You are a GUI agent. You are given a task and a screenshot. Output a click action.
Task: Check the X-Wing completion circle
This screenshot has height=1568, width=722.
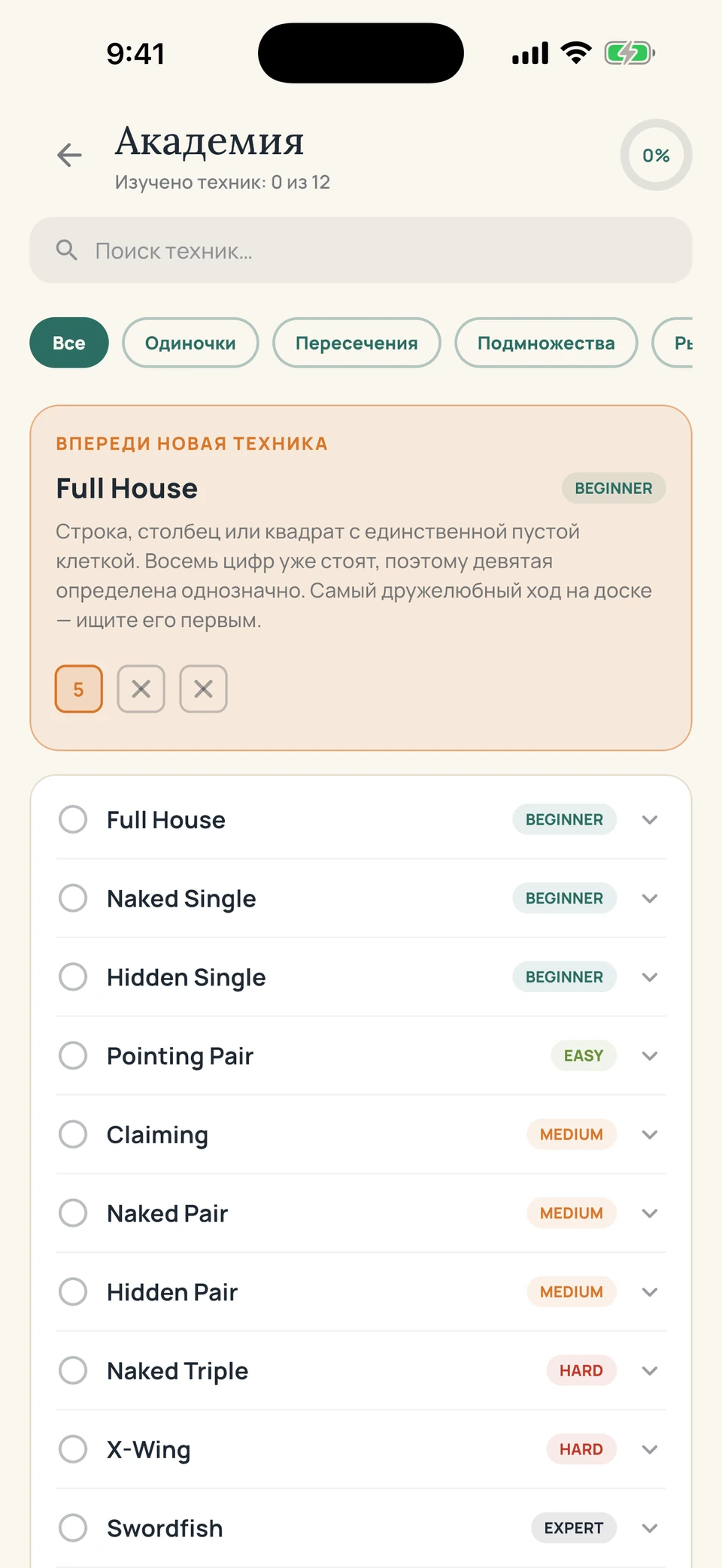73,1449
